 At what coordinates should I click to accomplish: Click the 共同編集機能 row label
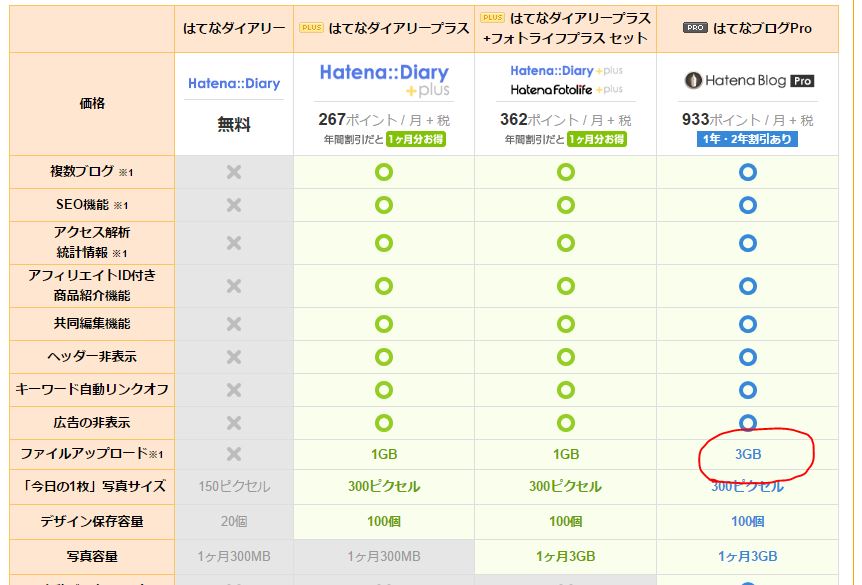click(92, 323)
